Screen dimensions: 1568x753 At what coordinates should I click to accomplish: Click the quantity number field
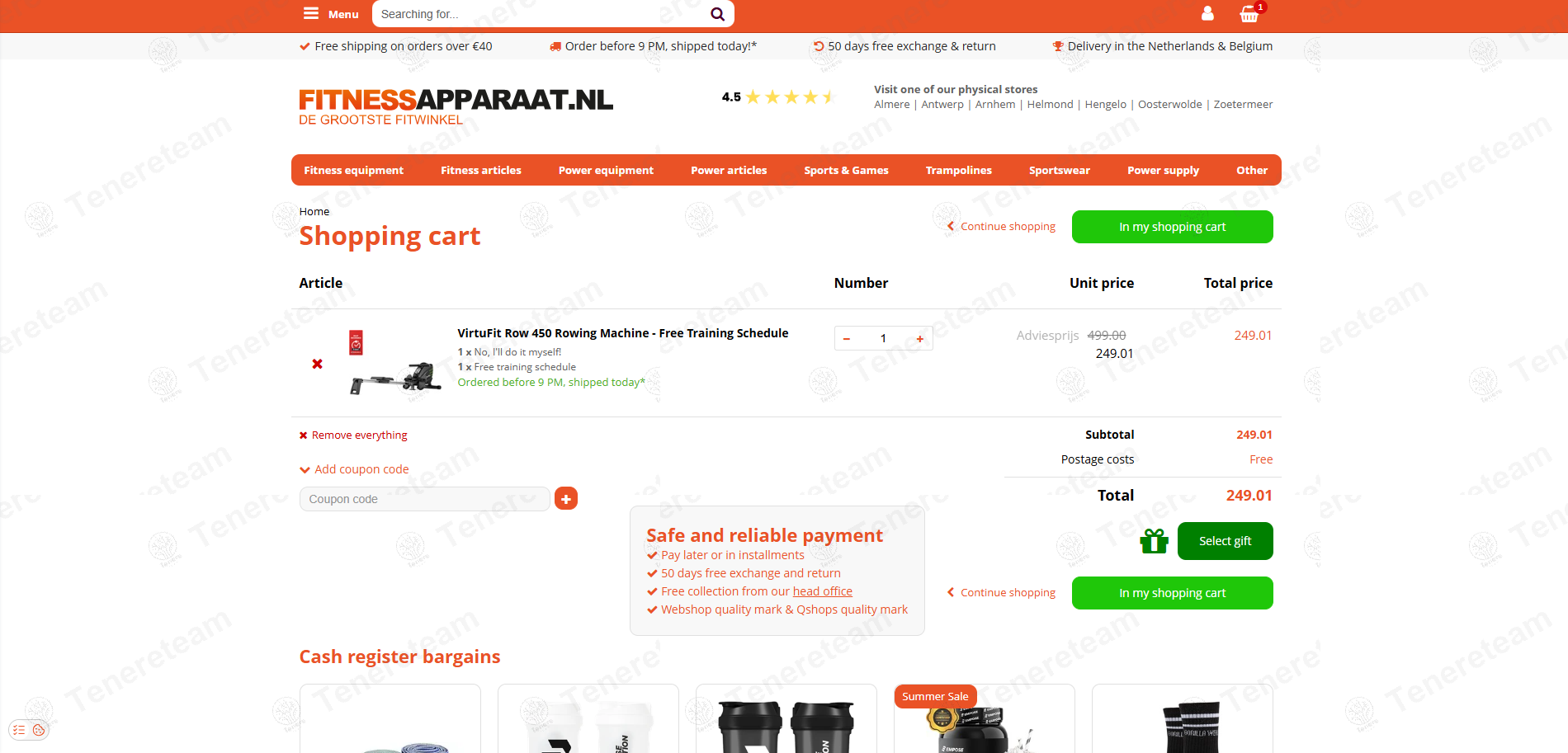tap(883, 339)
